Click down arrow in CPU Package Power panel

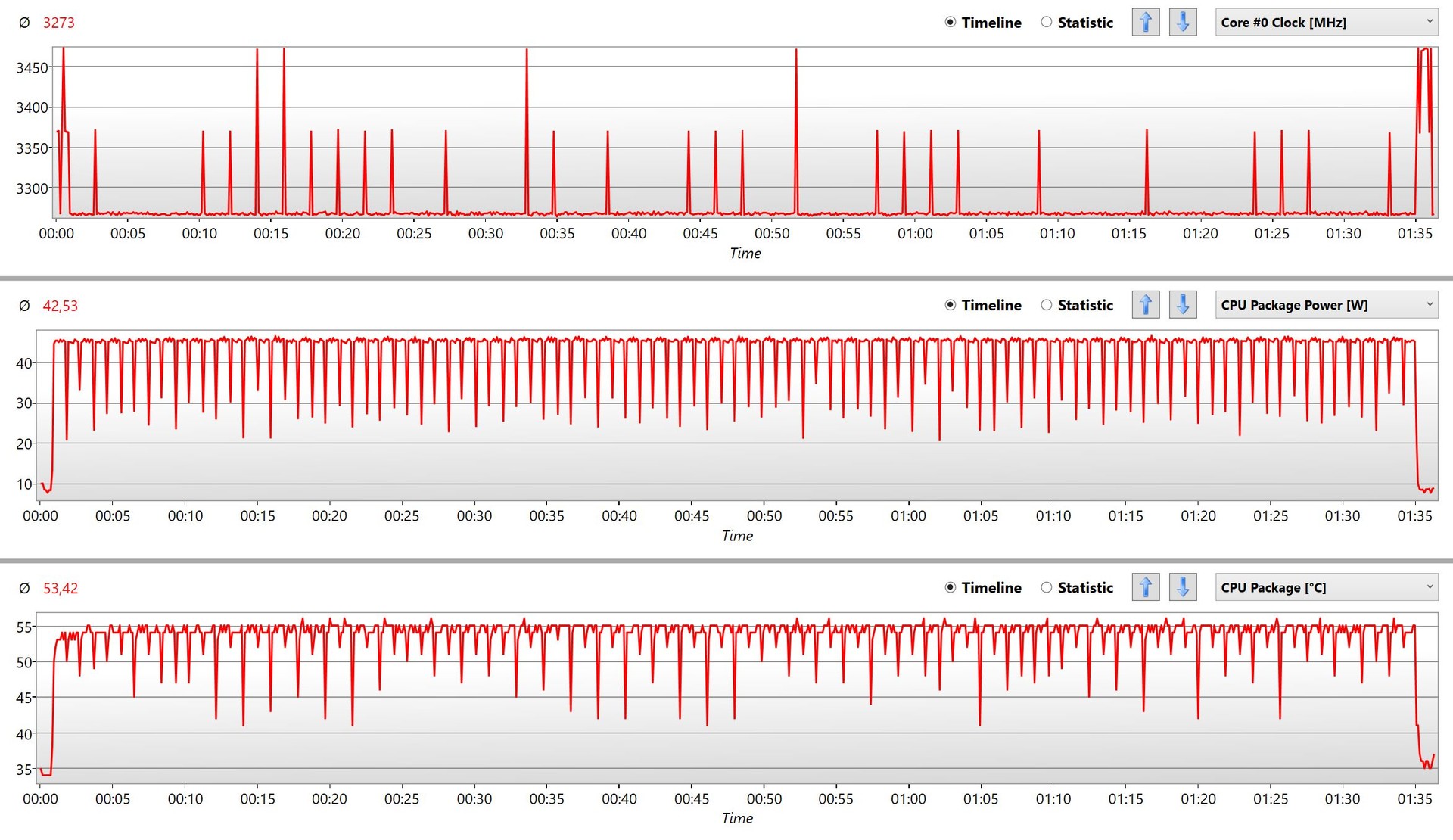1182,305
